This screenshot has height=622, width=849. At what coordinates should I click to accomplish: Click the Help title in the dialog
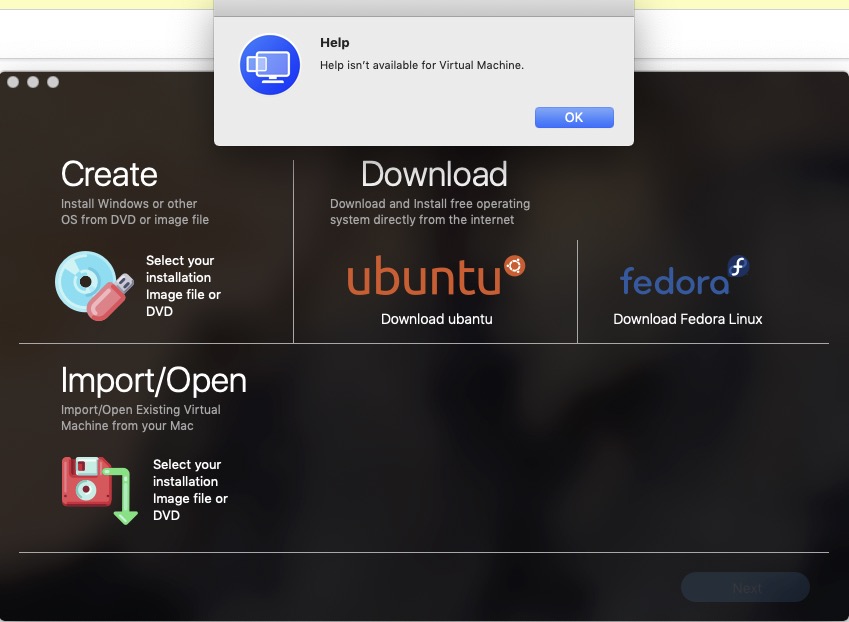coord(335,42)
